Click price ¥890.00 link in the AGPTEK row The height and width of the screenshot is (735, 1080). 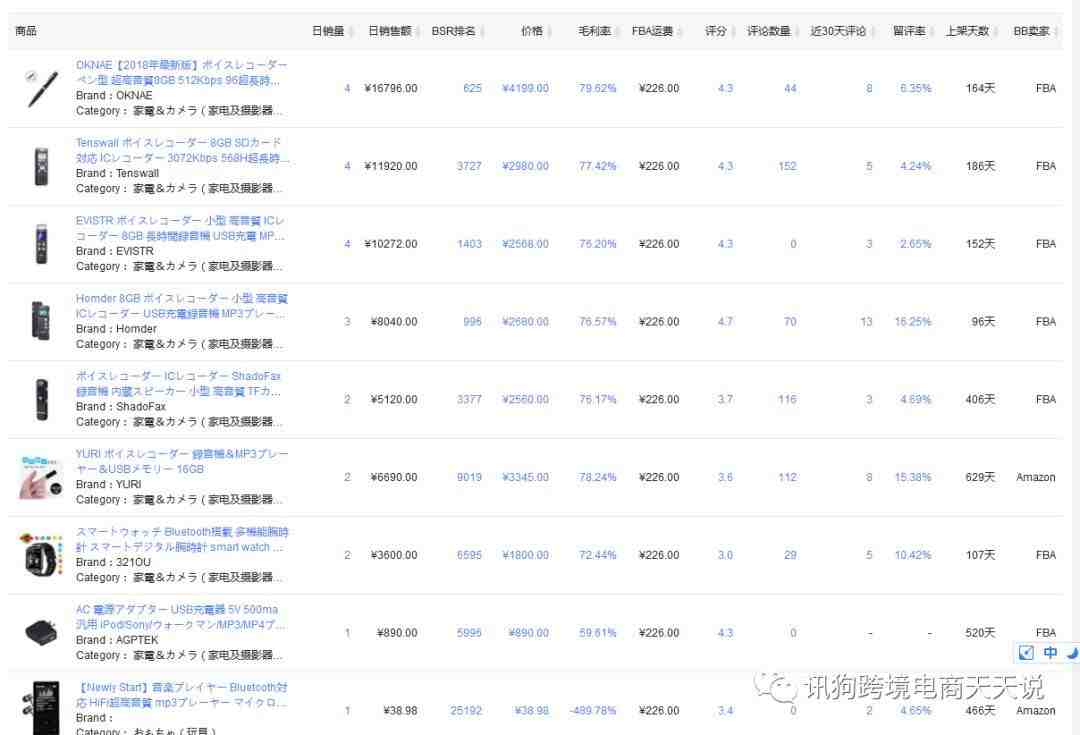[x=528, y=633]
